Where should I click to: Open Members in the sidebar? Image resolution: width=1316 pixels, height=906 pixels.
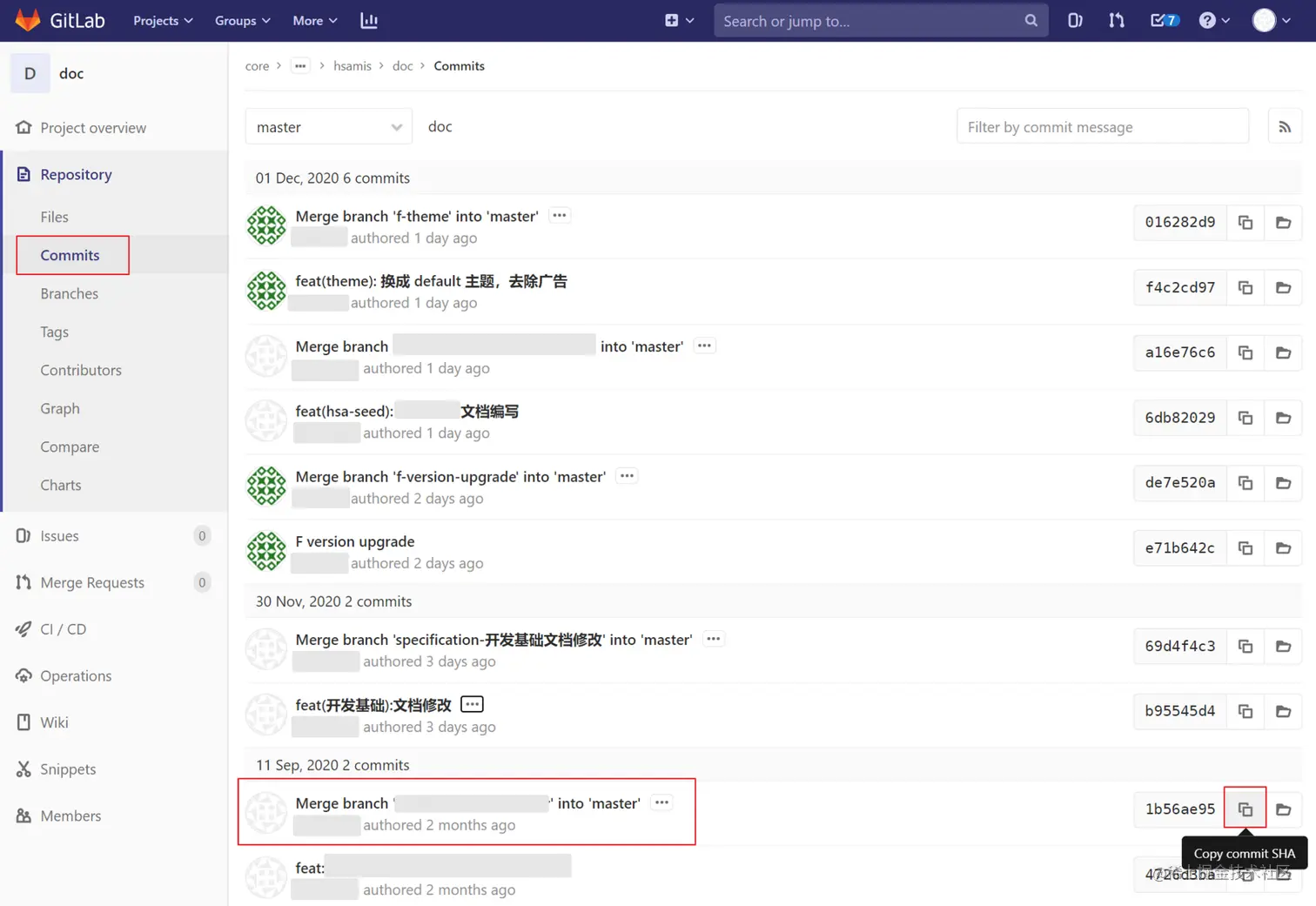(x=70, y=816)
